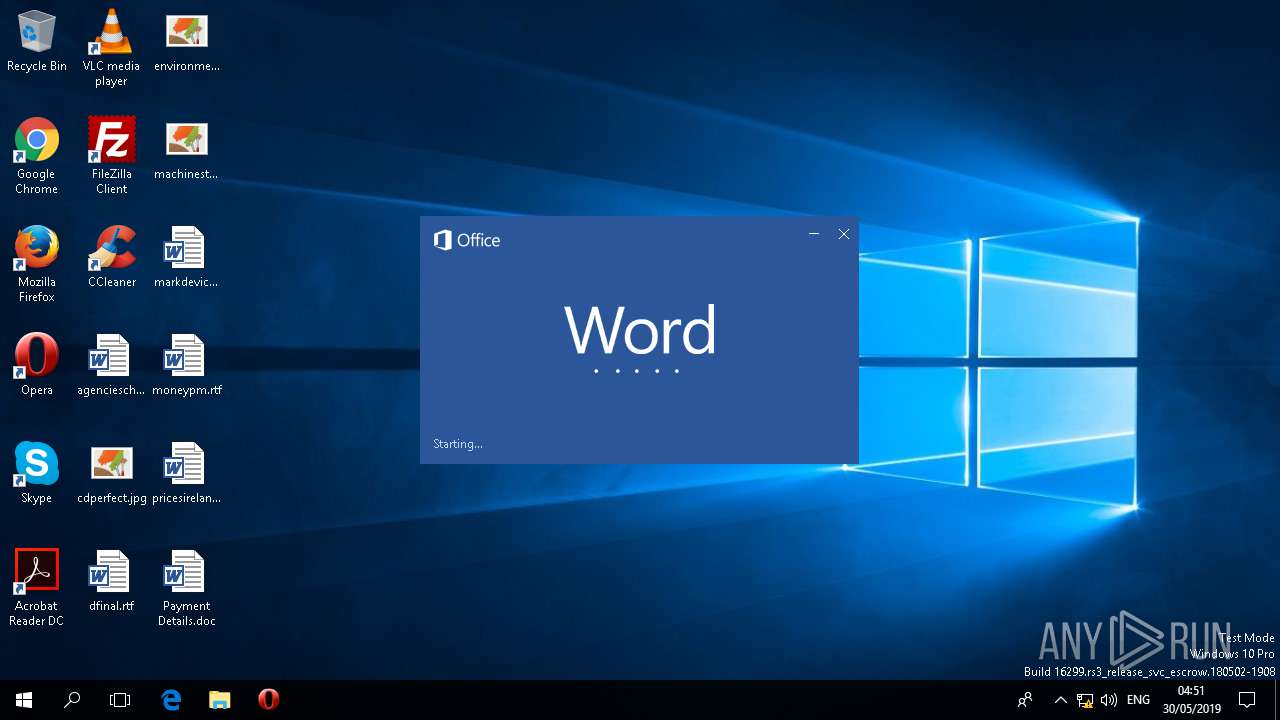This screenshot has height=720, width=1280.
Task: Select the Opera desktop shortcut
Action: (36, 366)
